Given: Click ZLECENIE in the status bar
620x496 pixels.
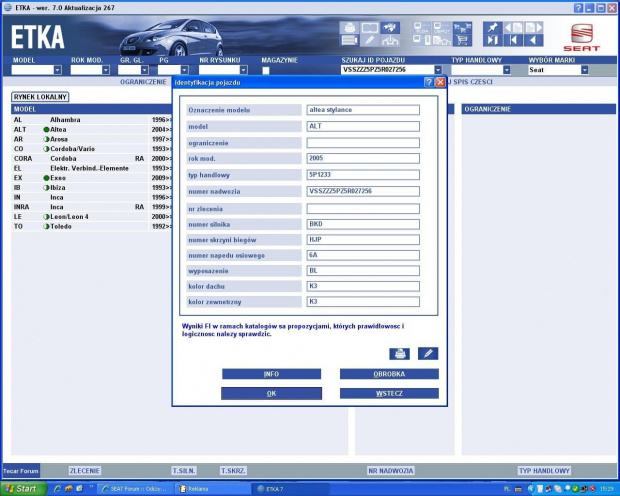Looking at the screenshot, I should [x=85, y=471].
